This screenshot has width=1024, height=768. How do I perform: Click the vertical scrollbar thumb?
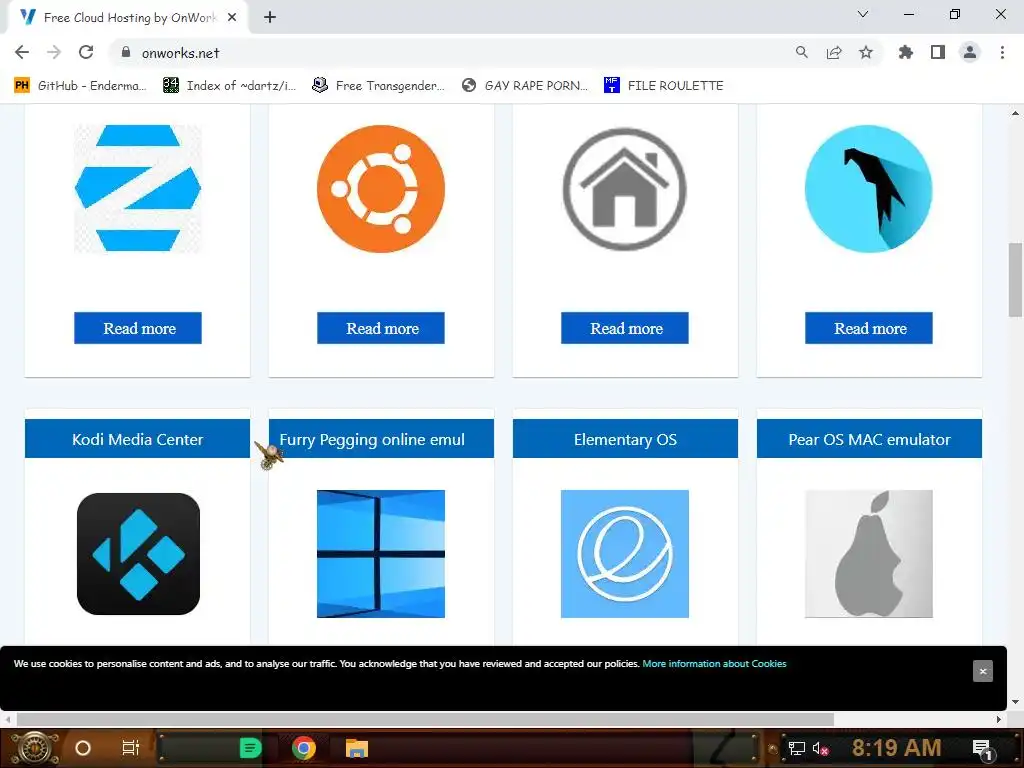click(1015, 280)
